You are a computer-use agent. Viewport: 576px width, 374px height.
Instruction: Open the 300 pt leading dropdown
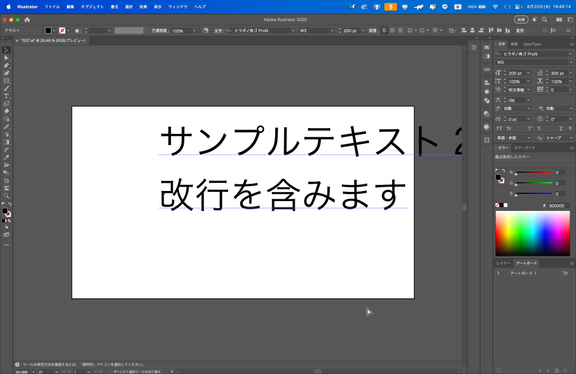tap(570, 73)
